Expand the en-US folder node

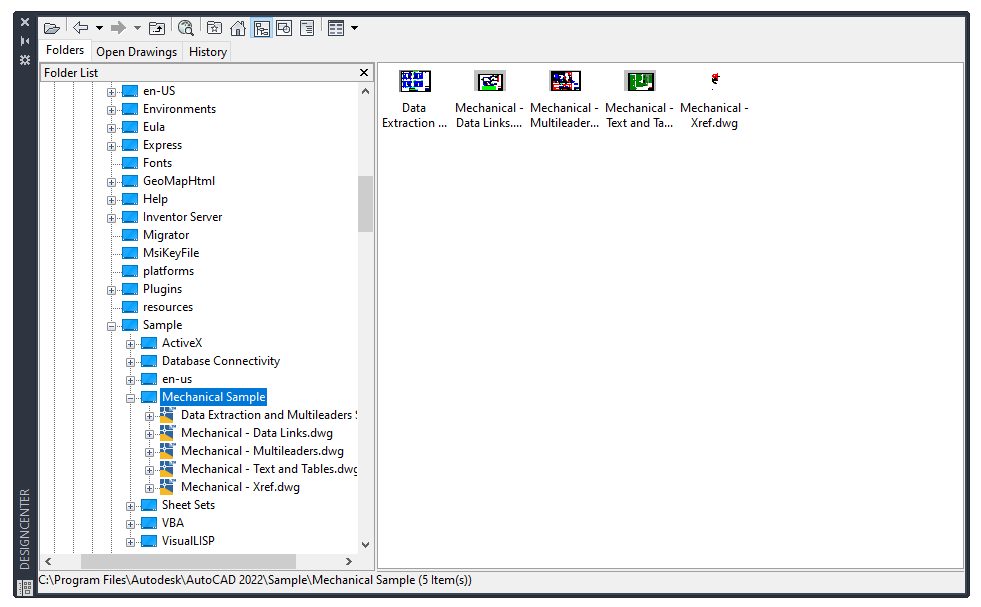[111, 92]
